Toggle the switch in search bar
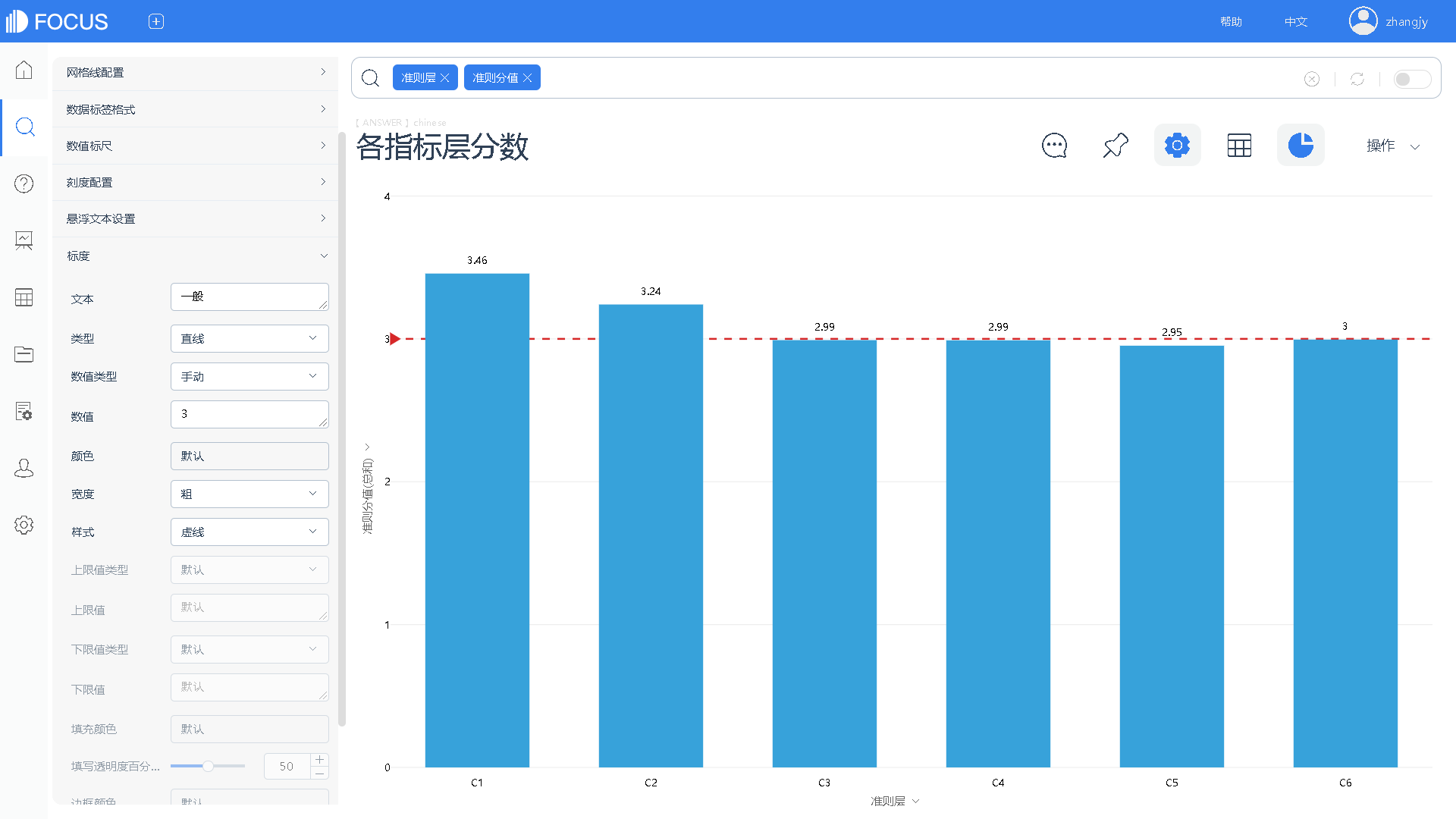The width and height of the screenshot is (1456, 819). 1412,79
